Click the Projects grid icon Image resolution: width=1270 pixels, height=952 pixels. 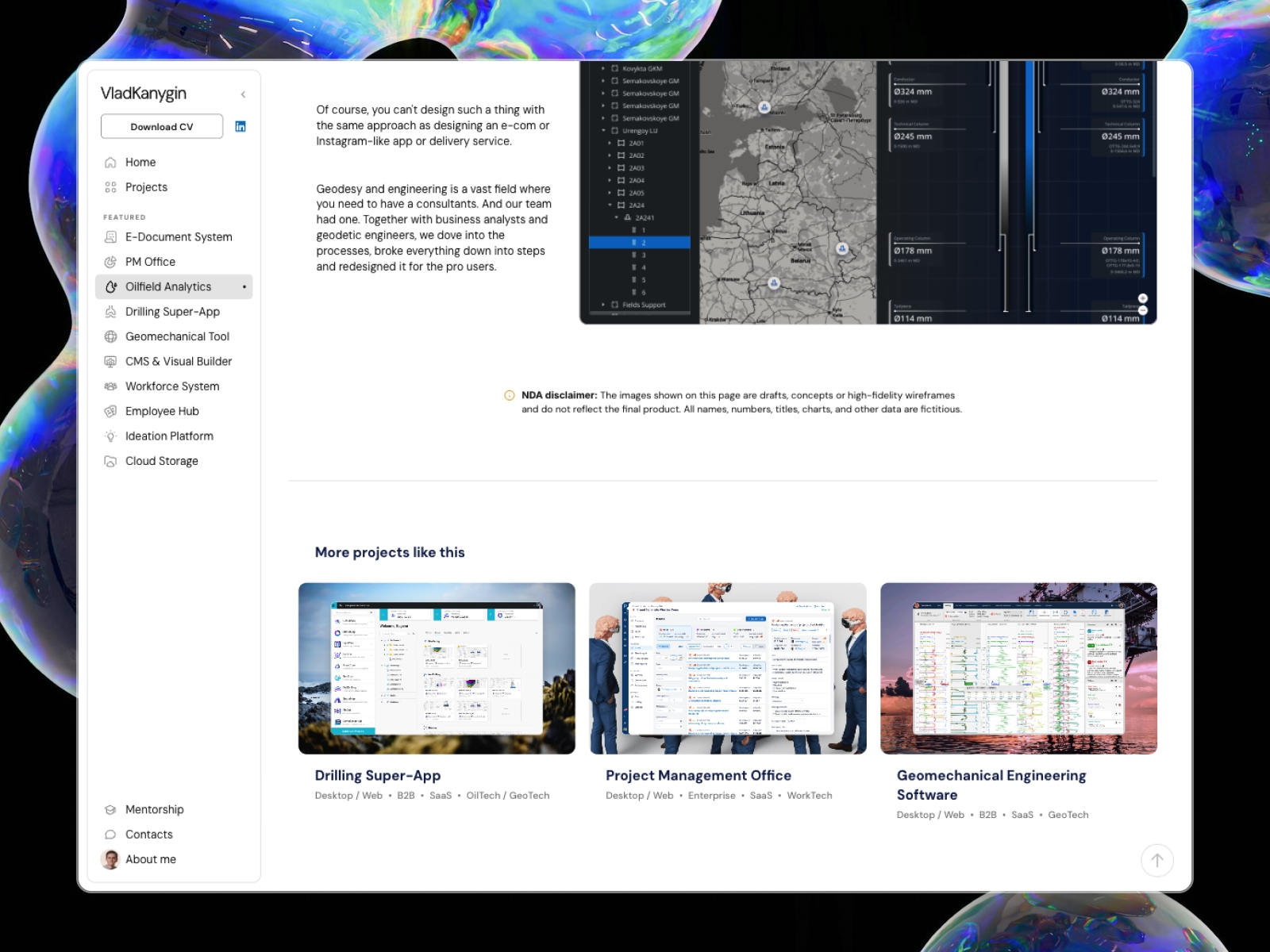tap(110, 187)
